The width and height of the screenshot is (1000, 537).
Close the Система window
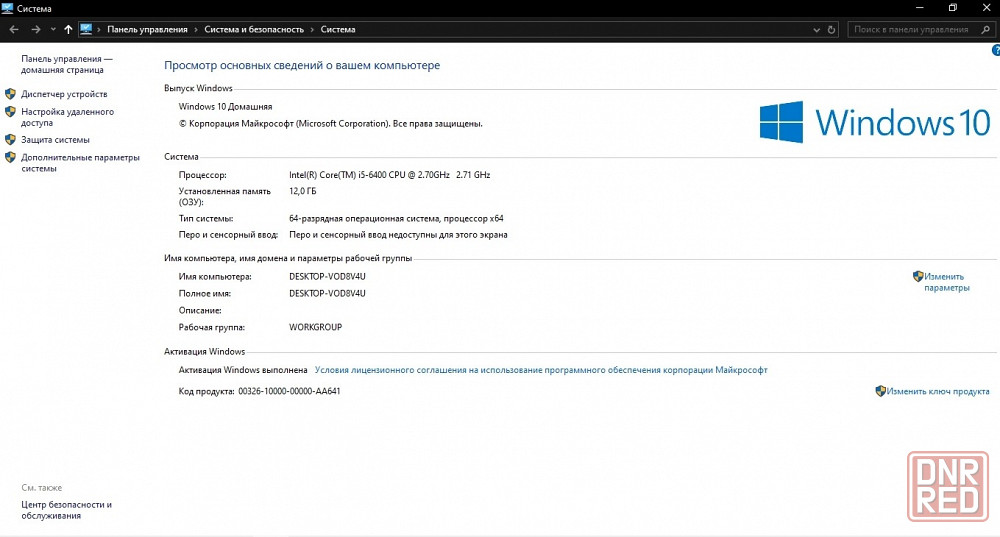pos(985,8)
